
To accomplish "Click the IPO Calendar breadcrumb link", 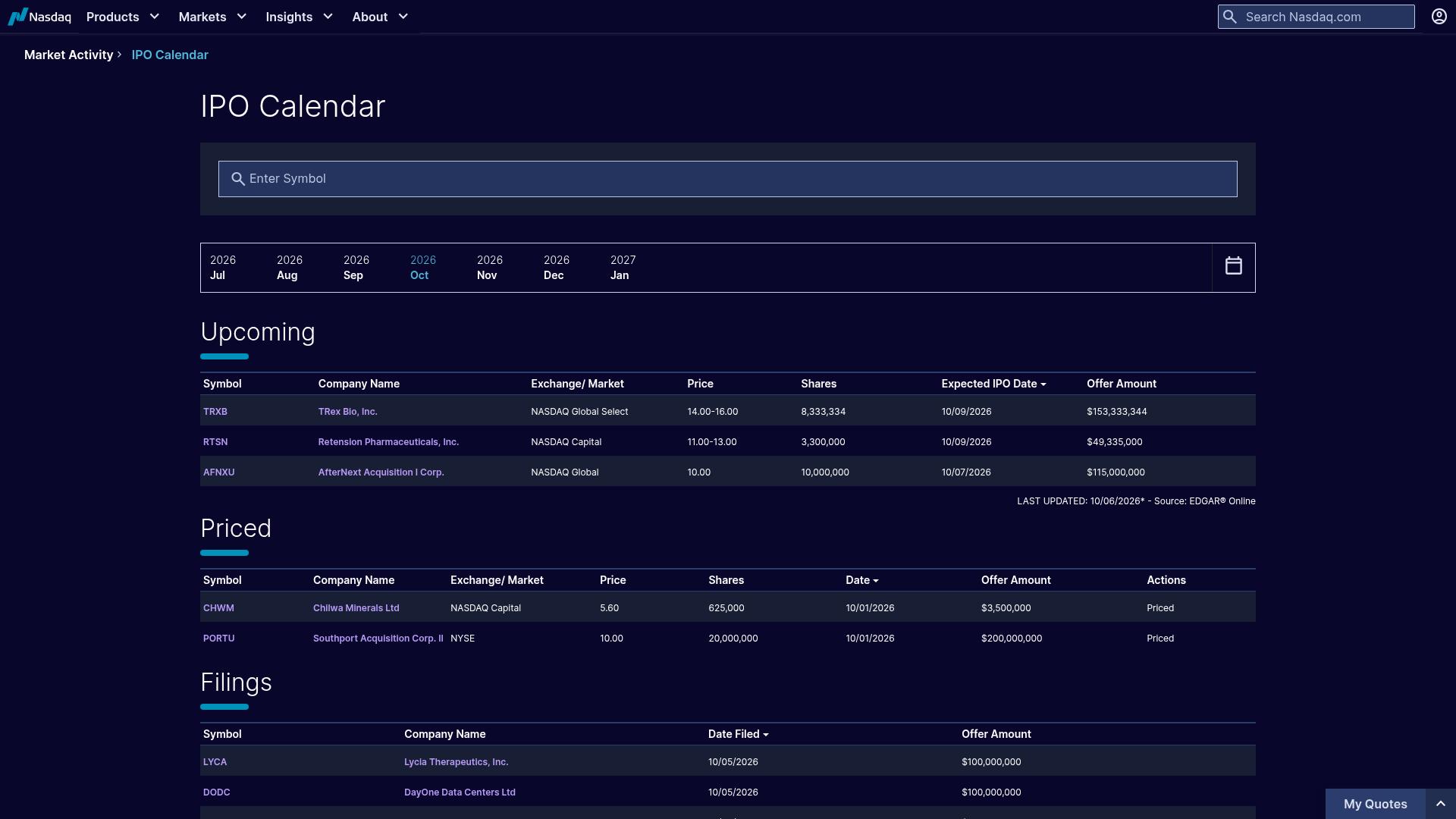I will tap(170, 55).
